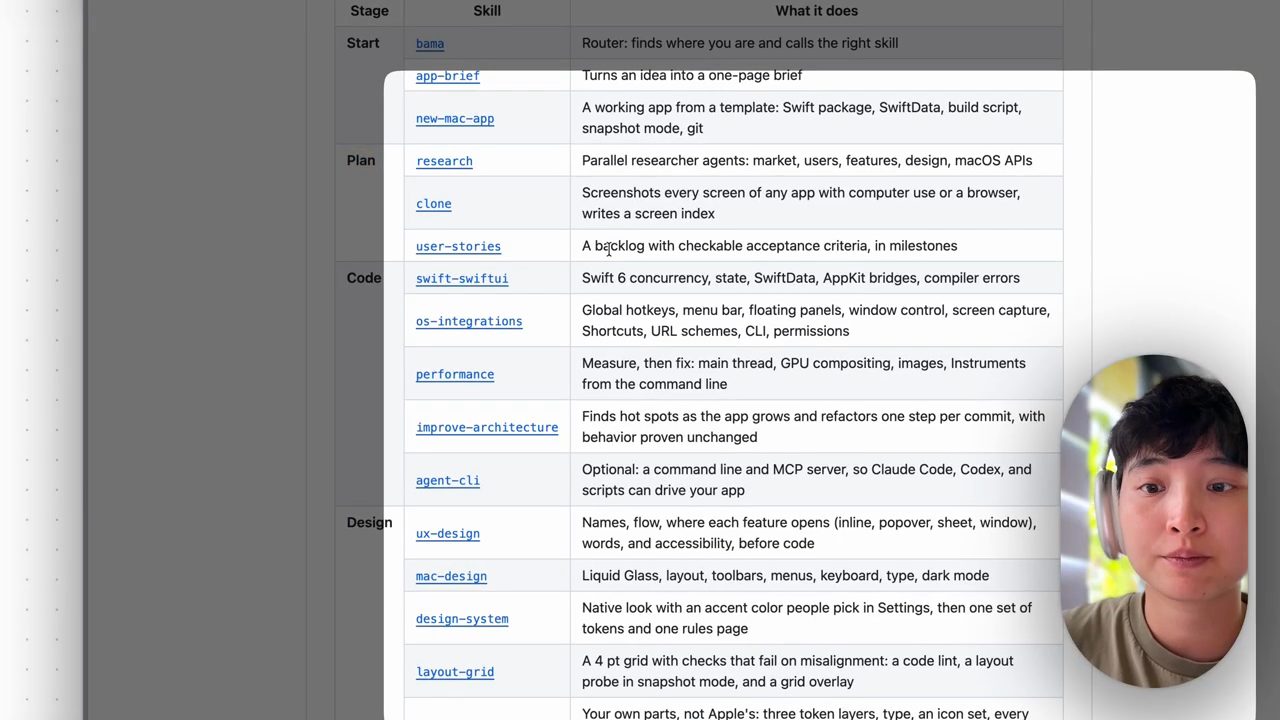Image resolution: width=1280 pixels, height=720 pixels.
Task: Select the 'Skill' column header
Action: click(487, 11)
